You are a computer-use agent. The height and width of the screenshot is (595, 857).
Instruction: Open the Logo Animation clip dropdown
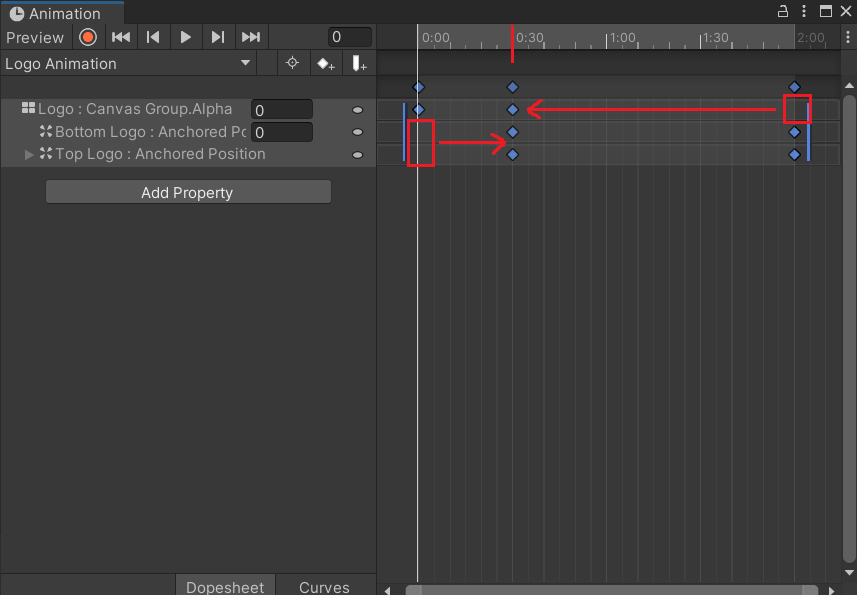(128, 63)
